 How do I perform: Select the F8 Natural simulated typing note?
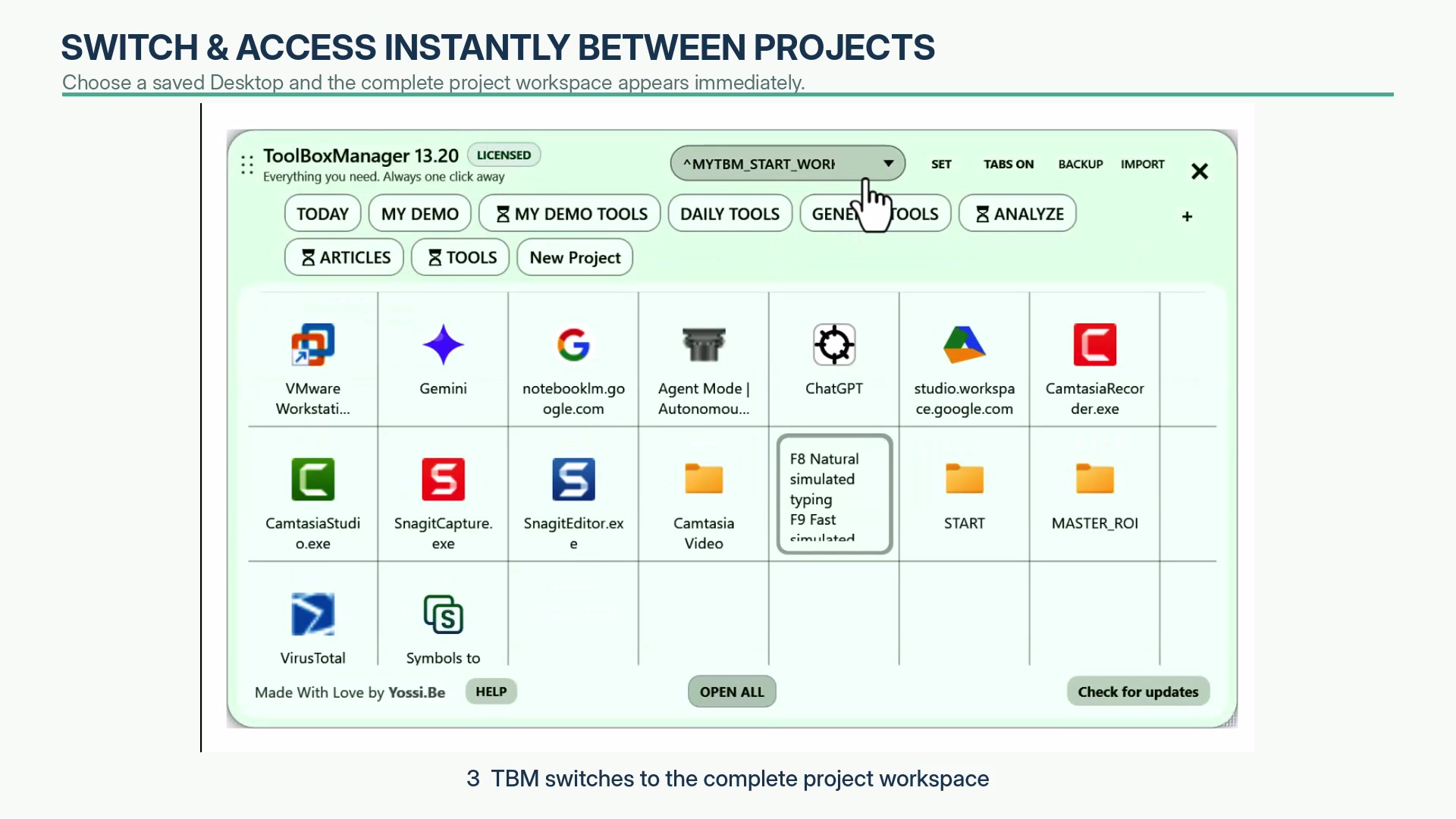click(834, 494)
